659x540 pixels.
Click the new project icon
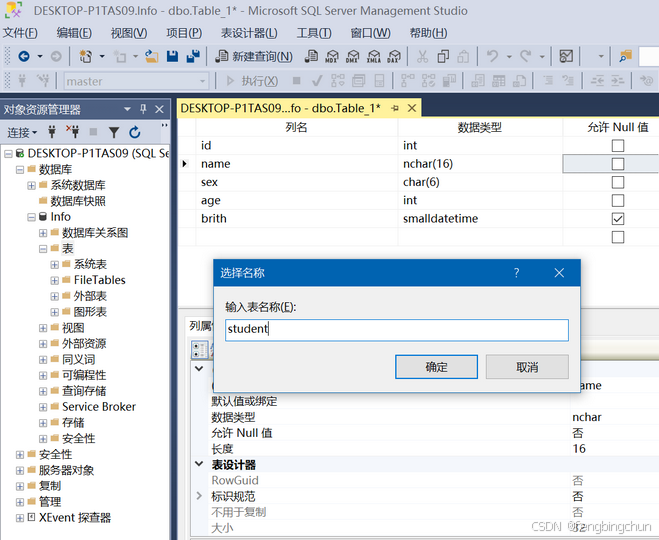[x=86, y=56]
